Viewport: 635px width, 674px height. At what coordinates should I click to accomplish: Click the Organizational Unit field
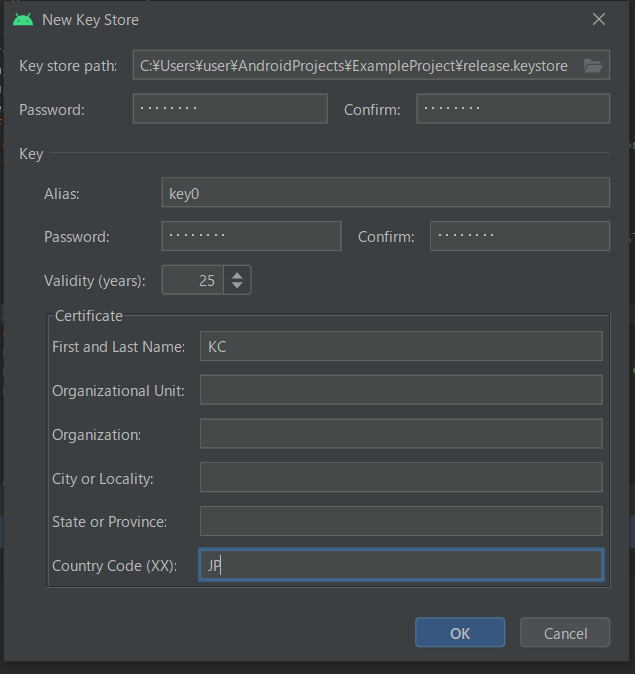pos(401,390)
